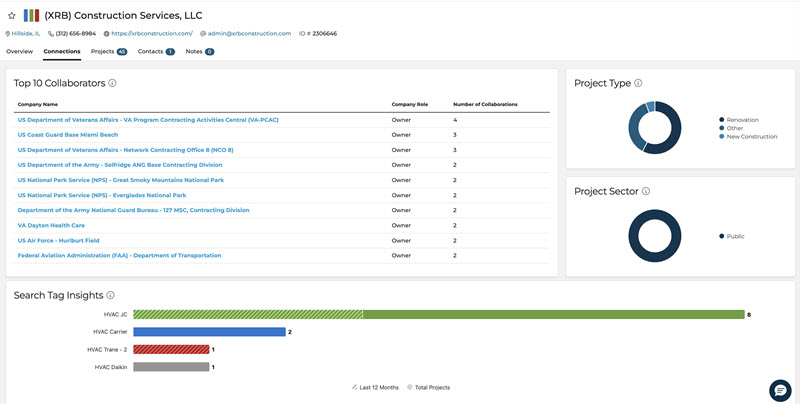Toggle Public in Project Sector legend
This screenshot has width=800, height=404.
pyautogui.click(x=732, y=236)
